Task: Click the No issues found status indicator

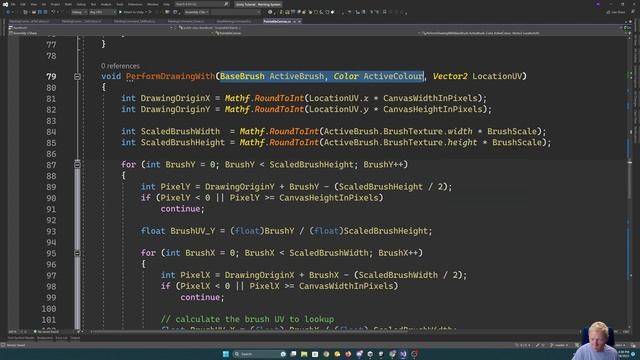Action: coord(46,332)
